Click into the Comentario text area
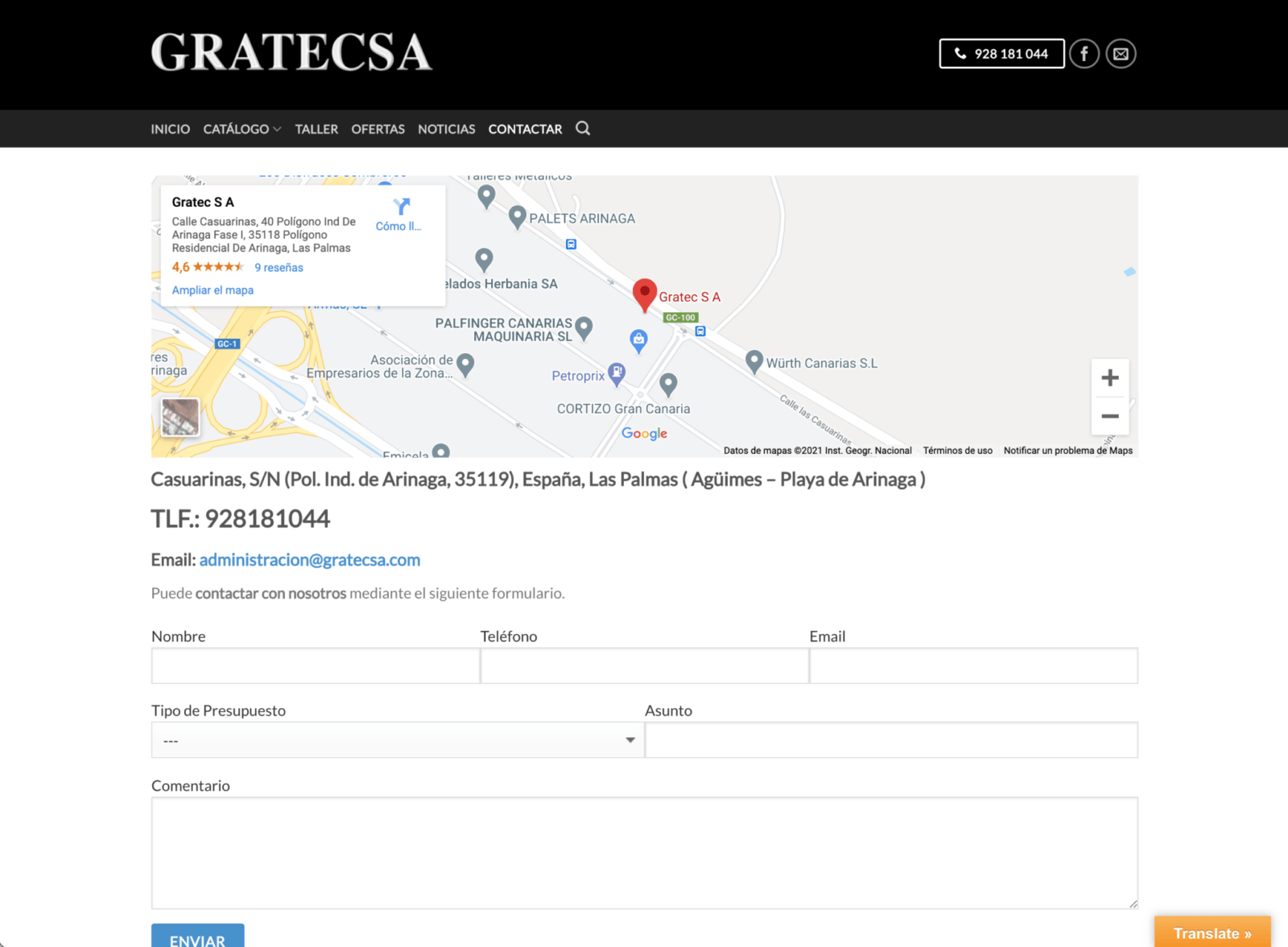The height and width of the screenshot is (947, 1288). (644, 853)
